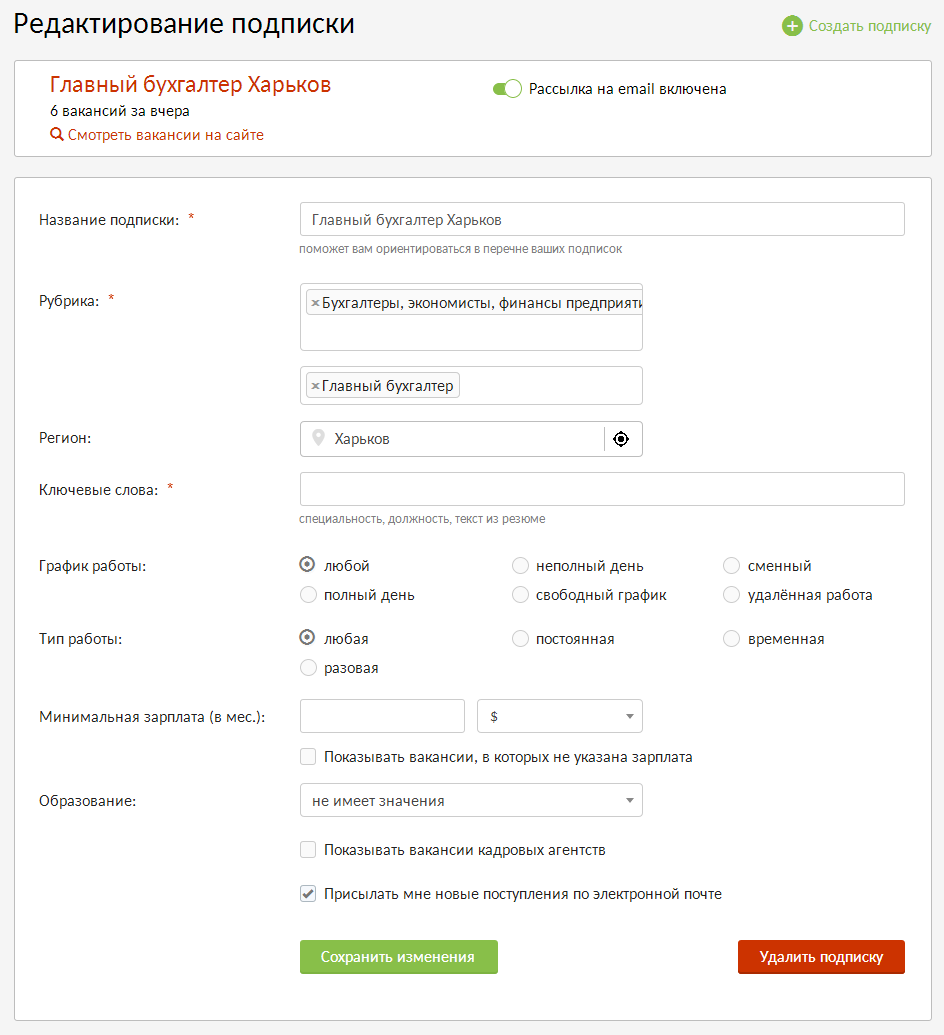The height and width of the screenshot is (1035, 944).
Task: Choose удалённая работа radio button
Action: (731, 595)
